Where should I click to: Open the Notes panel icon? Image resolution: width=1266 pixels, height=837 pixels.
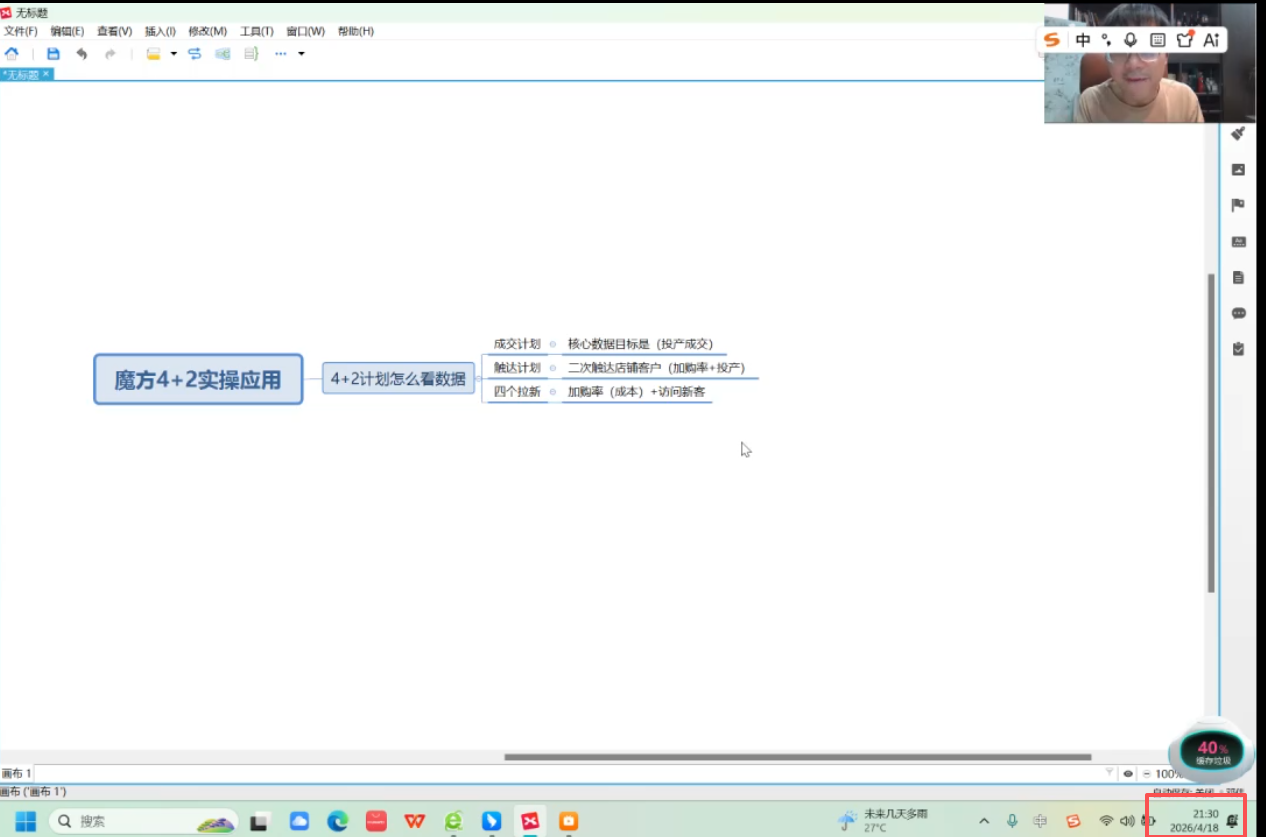click(x=1238, y=278)
